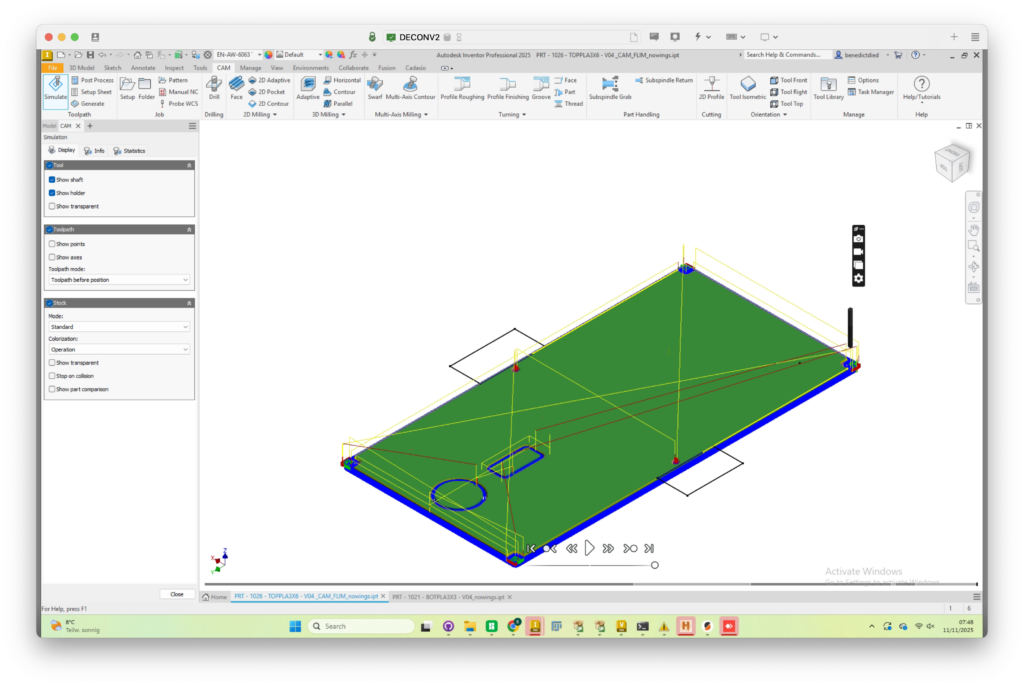This screenshot has width=1024, height=686.
Task: Open the Annotate ribbon tab
Action: point(143,68)
